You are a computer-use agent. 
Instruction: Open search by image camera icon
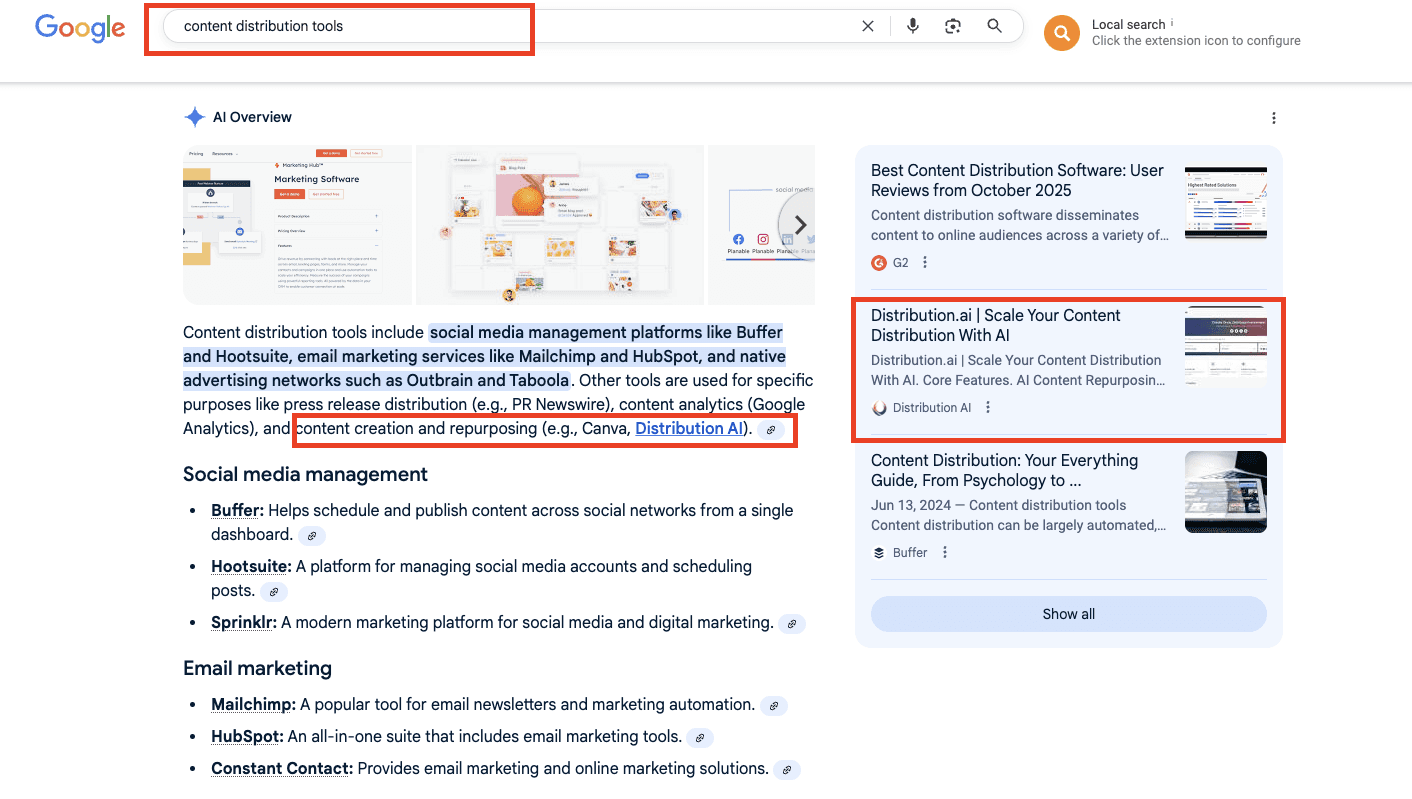tap(953, 26)
